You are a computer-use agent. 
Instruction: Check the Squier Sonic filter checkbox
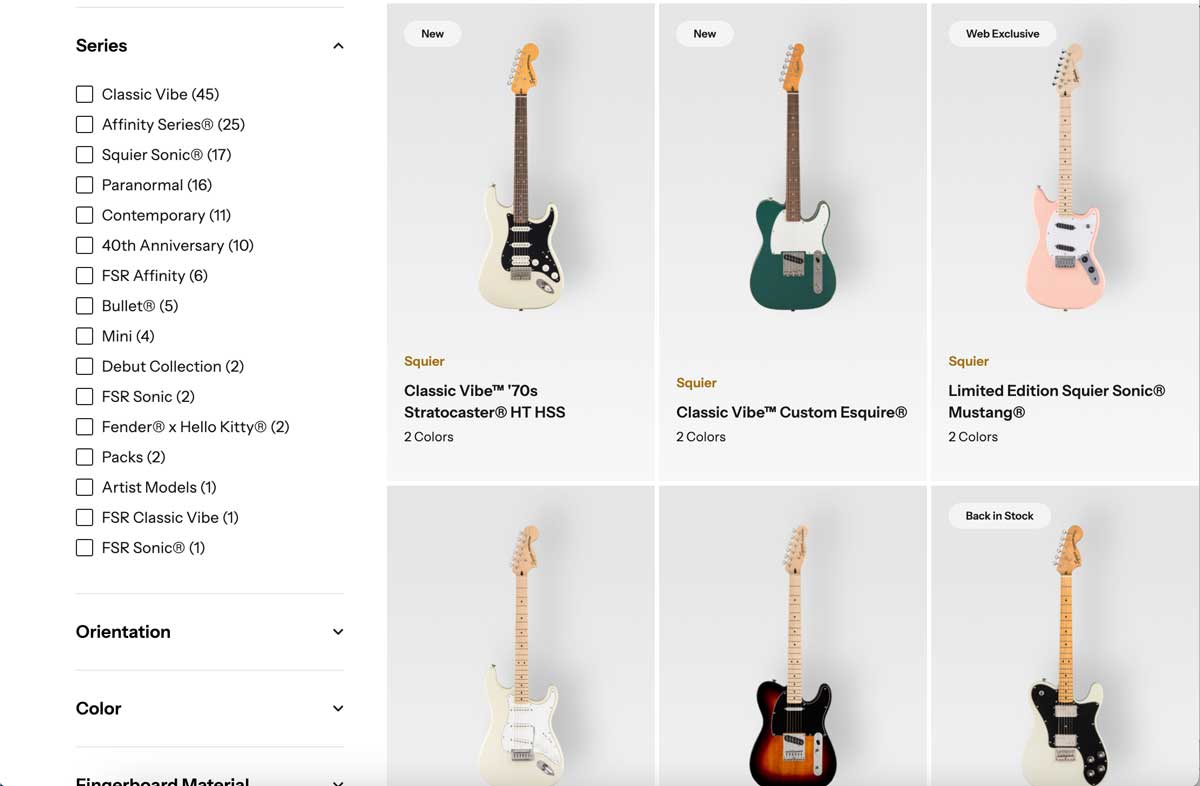point(84,154)
